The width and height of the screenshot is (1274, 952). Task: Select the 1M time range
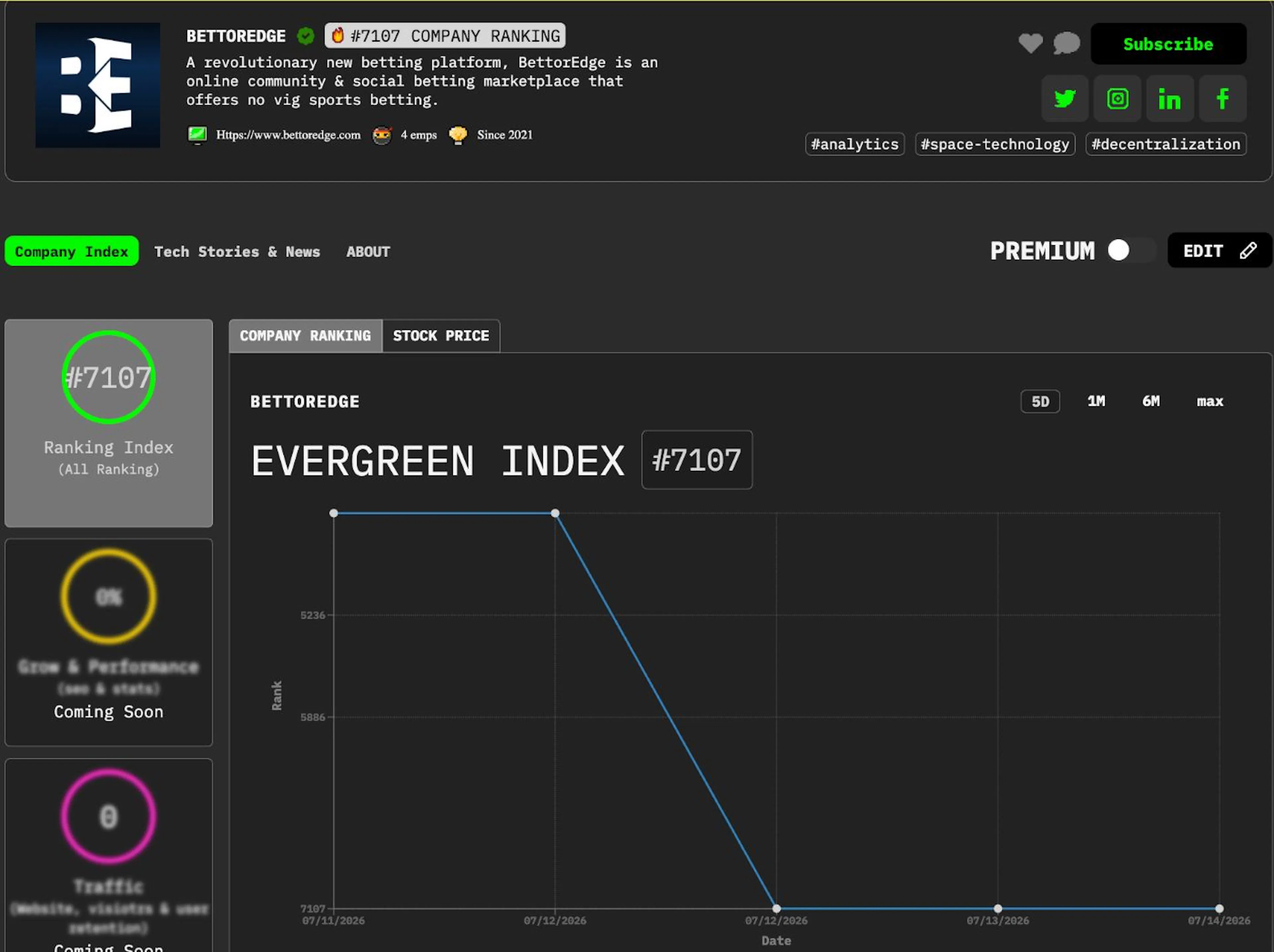[x=1096, y=402]
